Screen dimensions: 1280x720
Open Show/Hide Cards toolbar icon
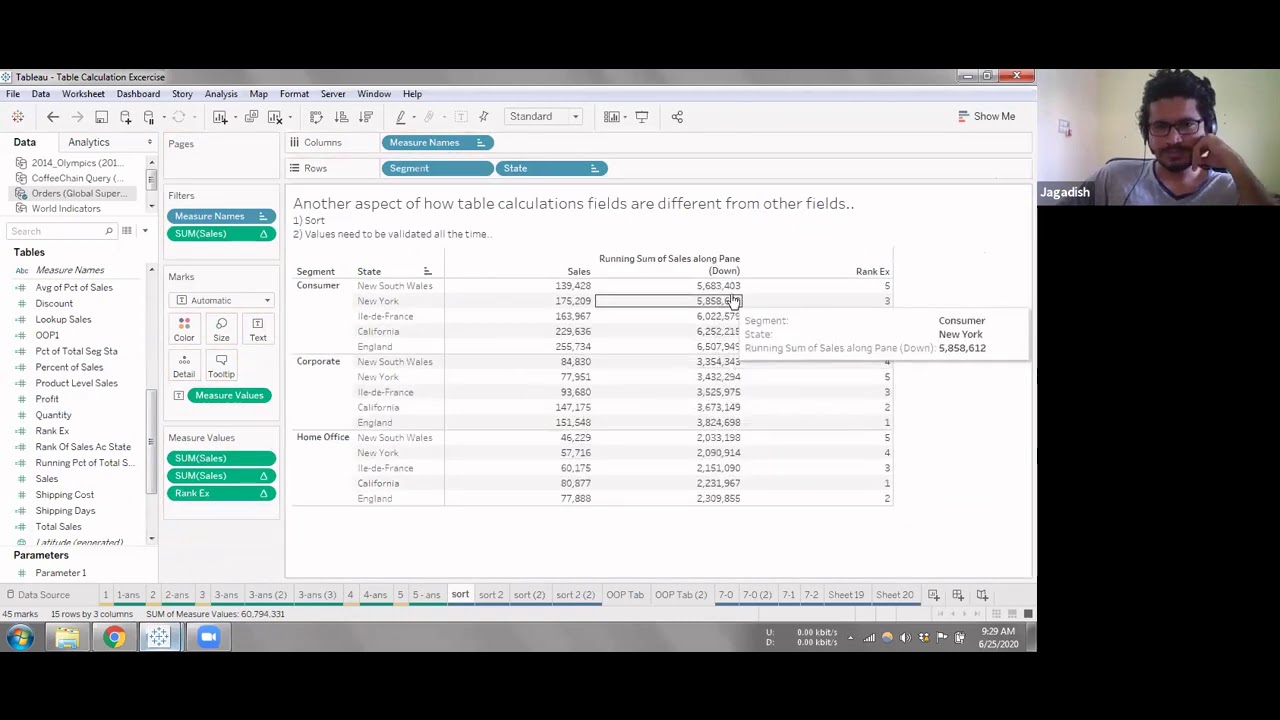coord(611,117)
